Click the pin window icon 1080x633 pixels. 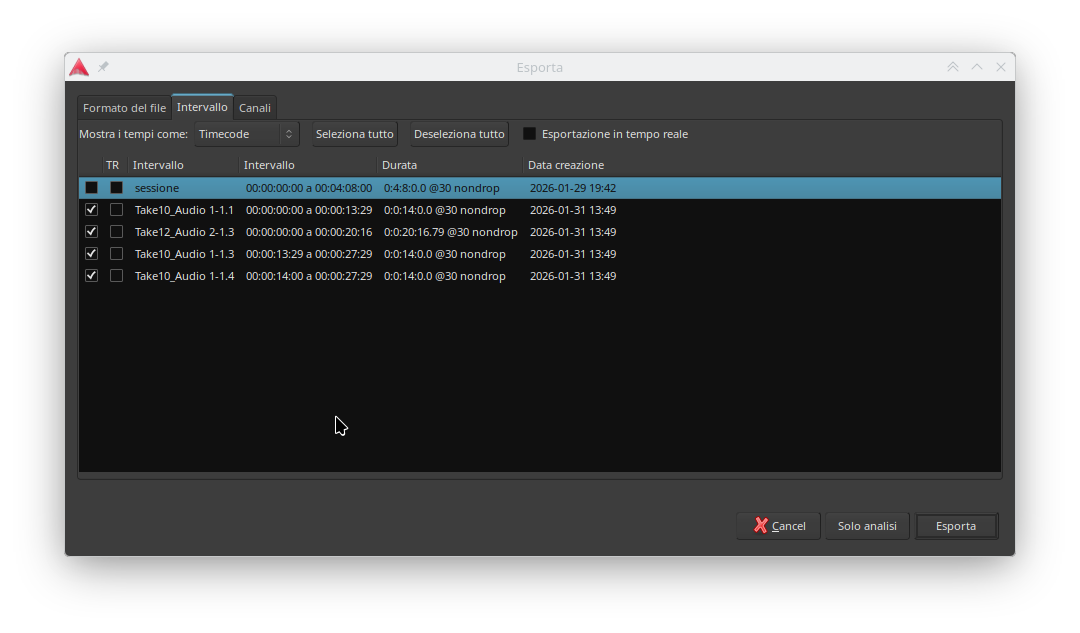[x=103, y=67]
